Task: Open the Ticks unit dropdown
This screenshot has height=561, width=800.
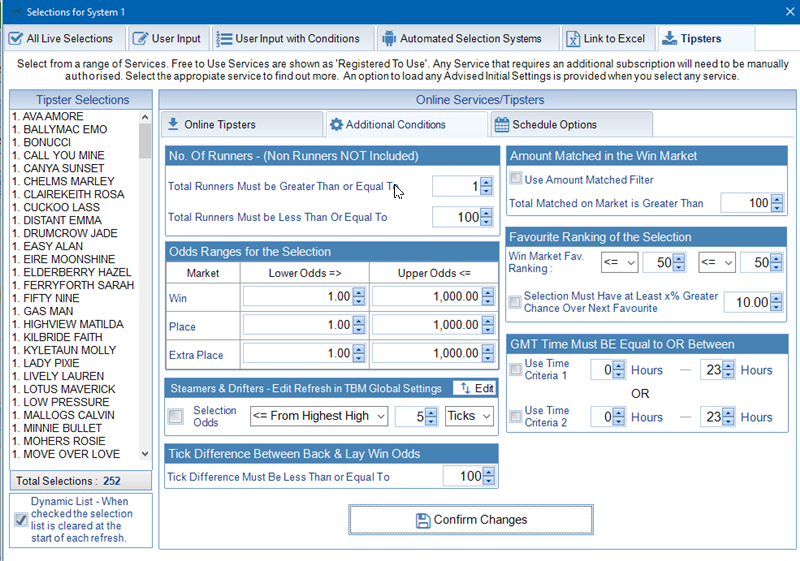Action: [469, 416]
